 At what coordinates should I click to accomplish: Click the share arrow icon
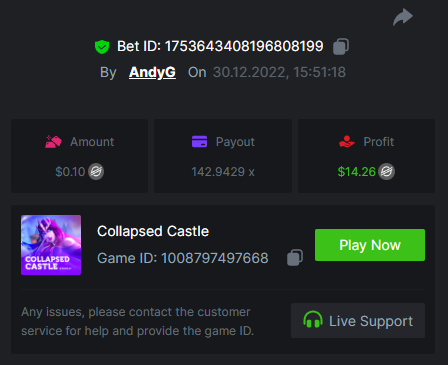click(403, 17)
